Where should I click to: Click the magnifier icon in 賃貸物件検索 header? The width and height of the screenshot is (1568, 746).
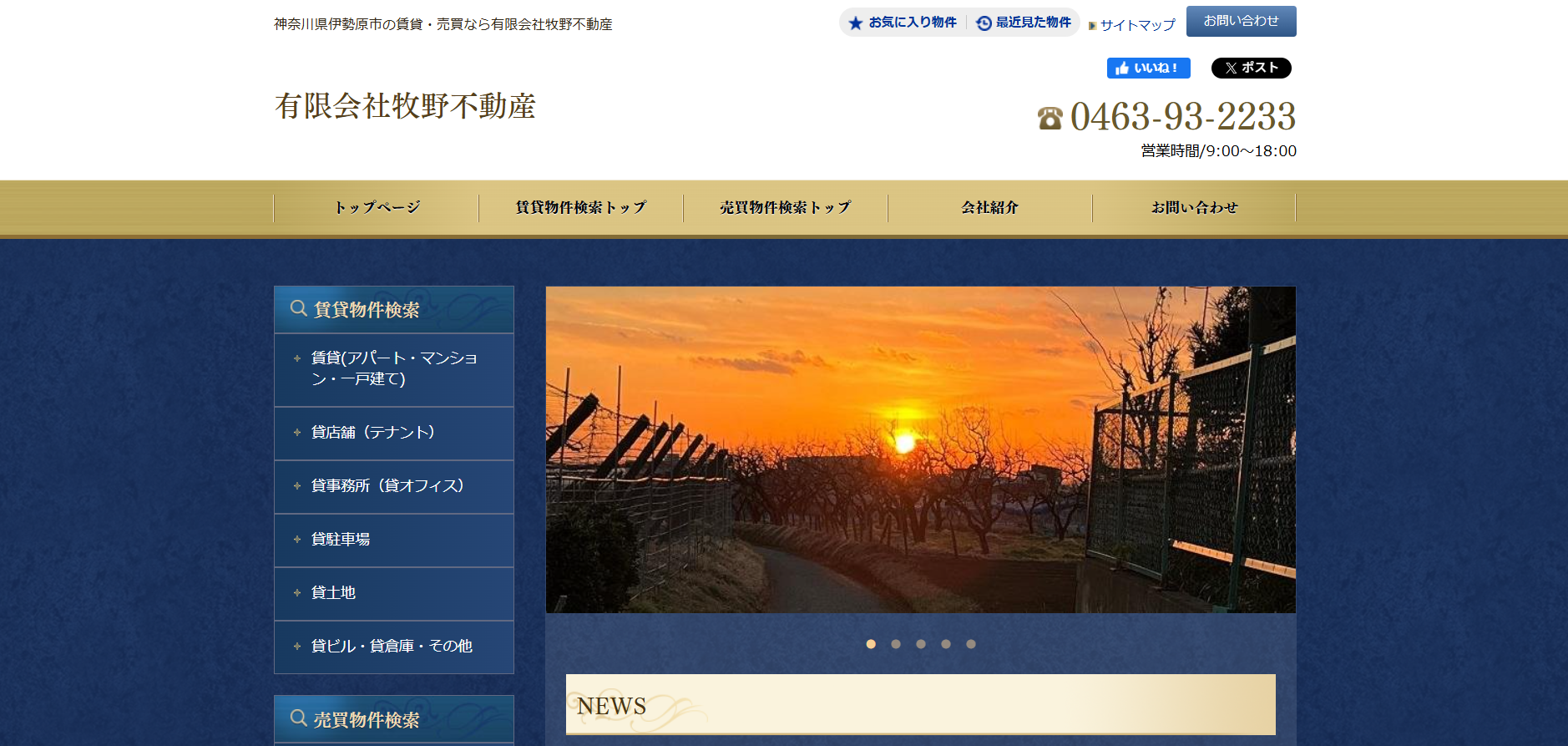point(298,308)
